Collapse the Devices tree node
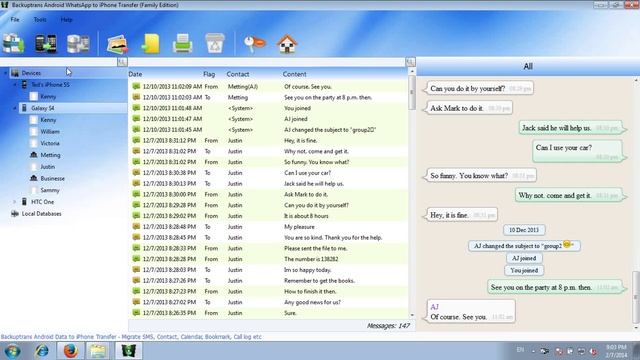The image size is (640, 360). [6, 73]
